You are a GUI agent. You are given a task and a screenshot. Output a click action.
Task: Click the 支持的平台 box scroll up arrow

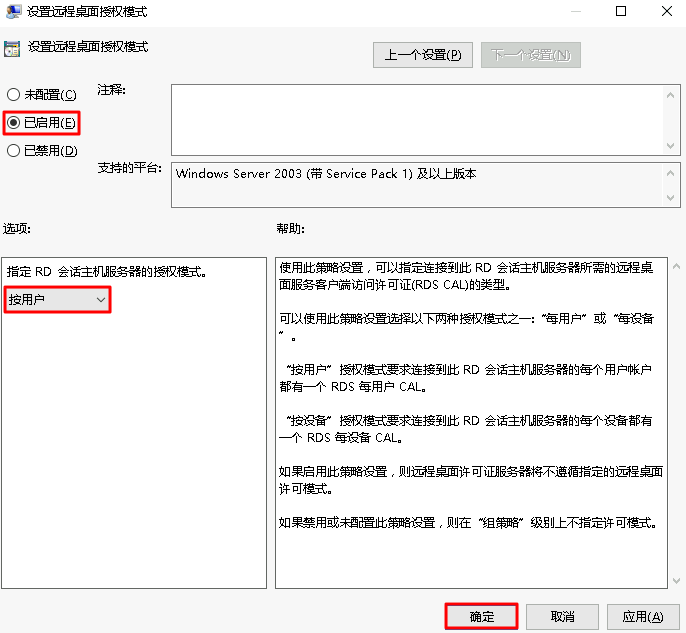pos(670,173)
